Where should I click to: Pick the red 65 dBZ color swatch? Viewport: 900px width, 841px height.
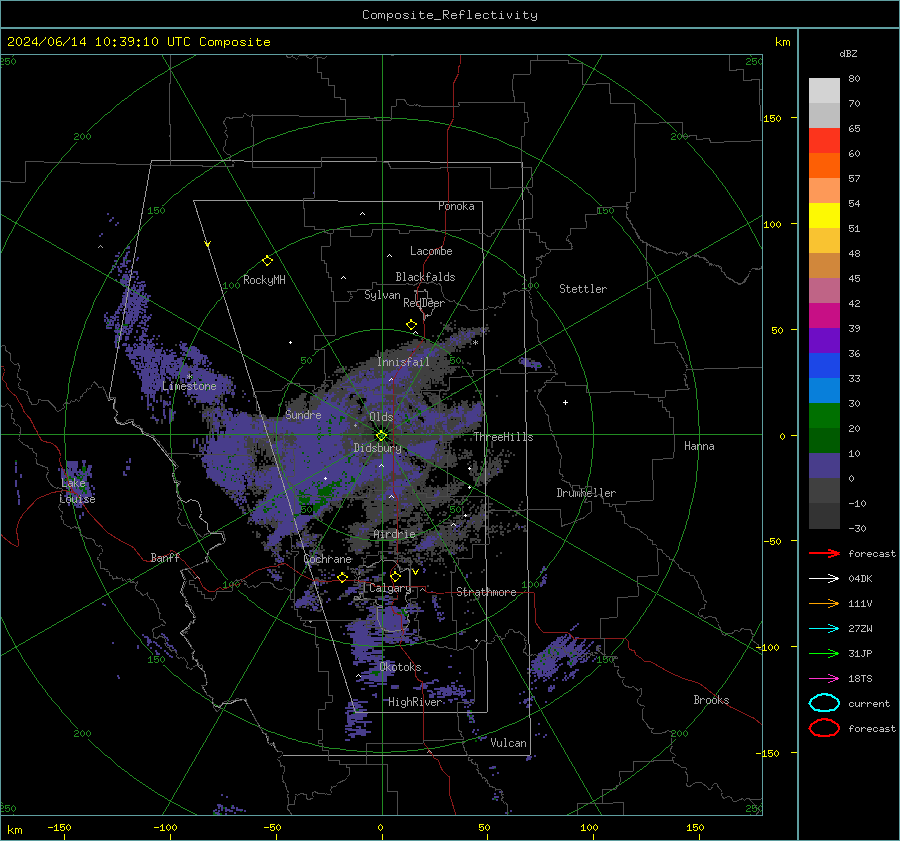click(x=824, y=141)
